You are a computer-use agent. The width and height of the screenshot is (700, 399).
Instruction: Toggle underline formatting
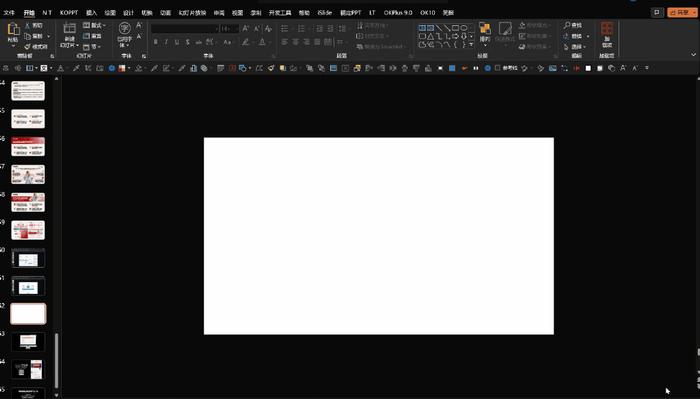tap(177, 42)
